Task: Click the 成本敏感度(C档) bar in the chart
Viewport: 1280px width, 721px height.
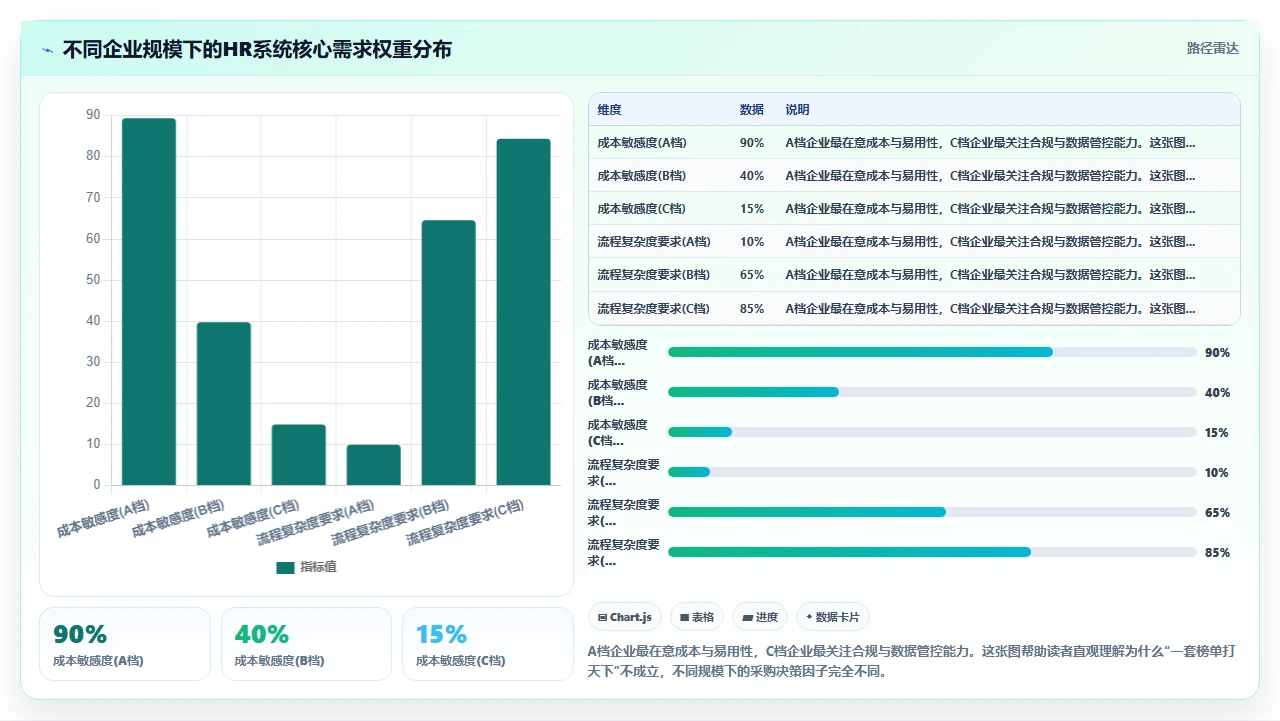Action: pos(299,455)
